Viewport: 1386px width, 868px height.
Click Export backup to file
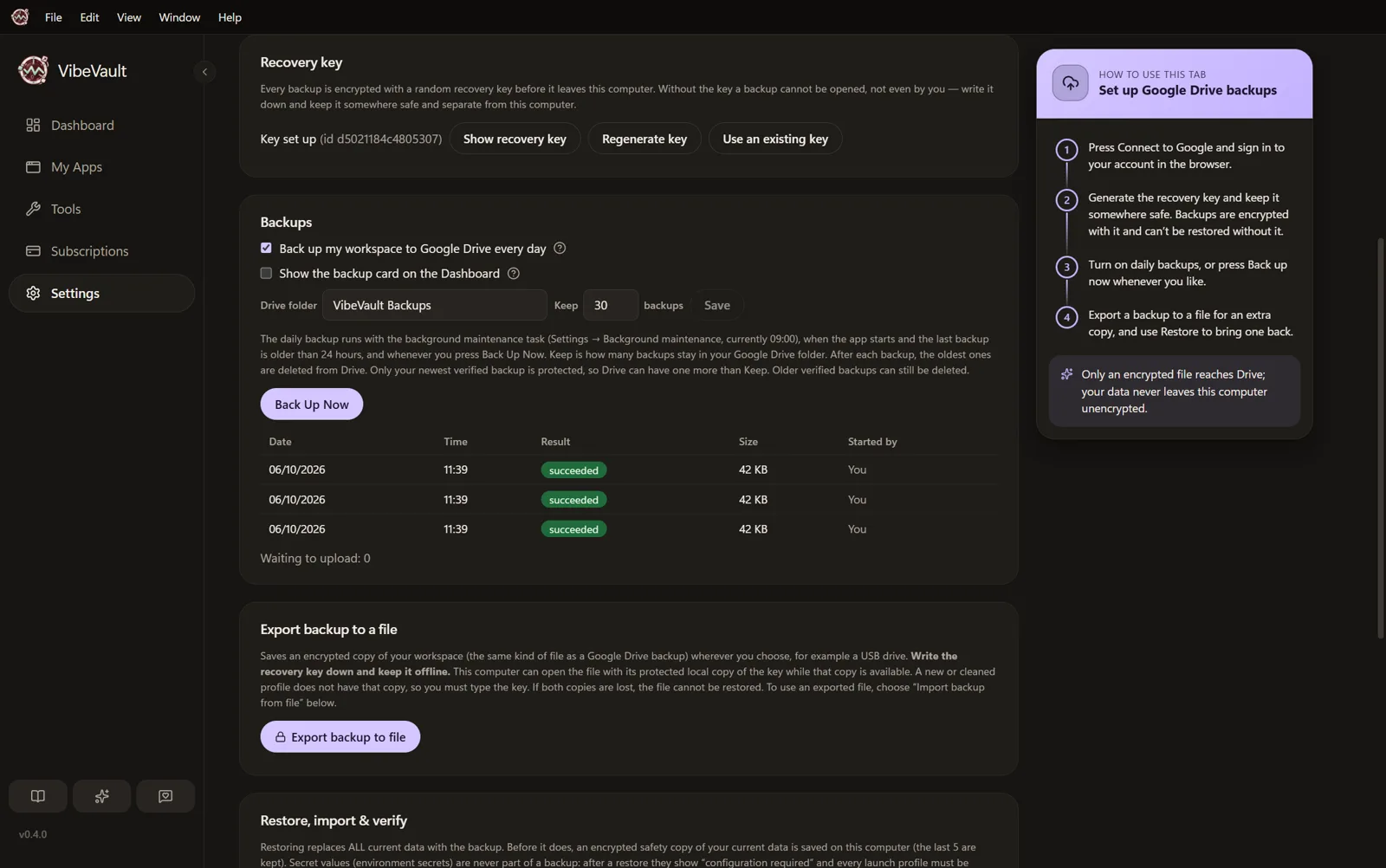tap(340, 737)
